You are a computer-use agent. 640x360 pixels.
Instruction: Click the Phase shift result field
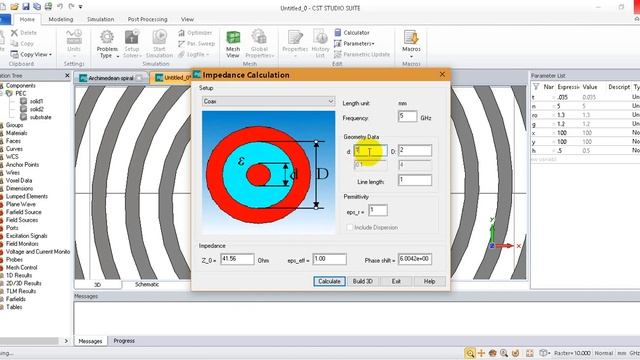[415, 259]
